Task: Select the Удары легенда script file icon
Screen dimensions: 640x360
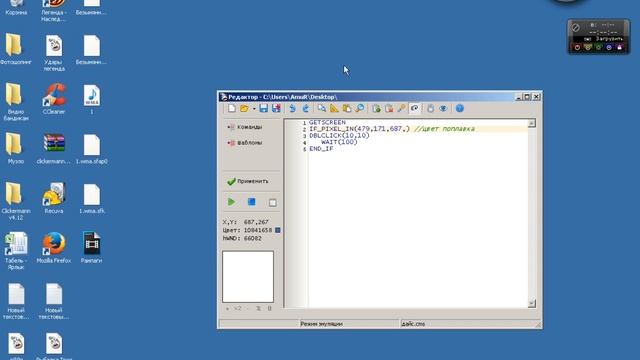Action: (x=54, y=53)
